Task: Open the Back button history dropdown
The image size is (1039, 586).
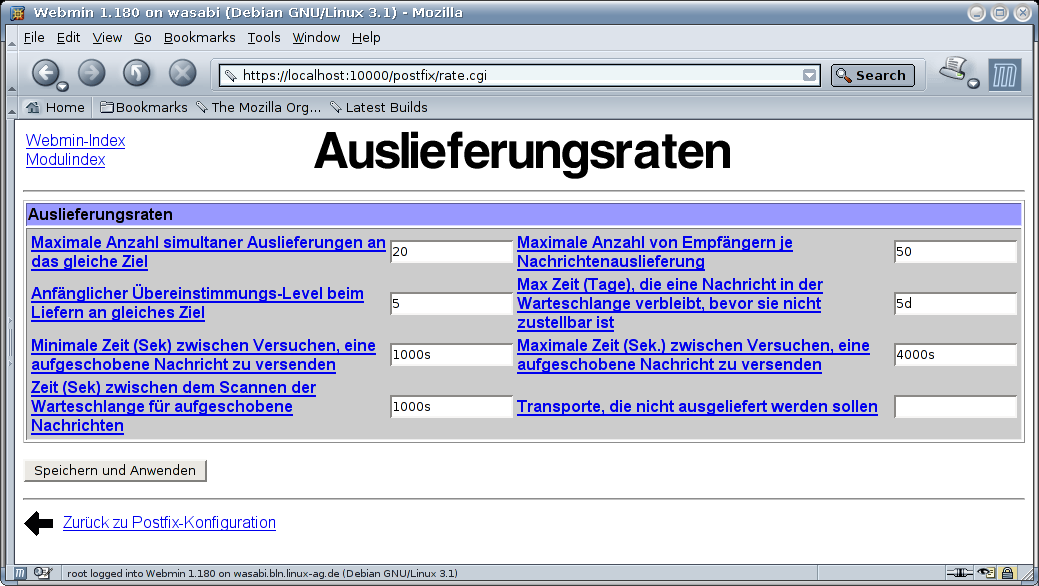Action: 62,87
